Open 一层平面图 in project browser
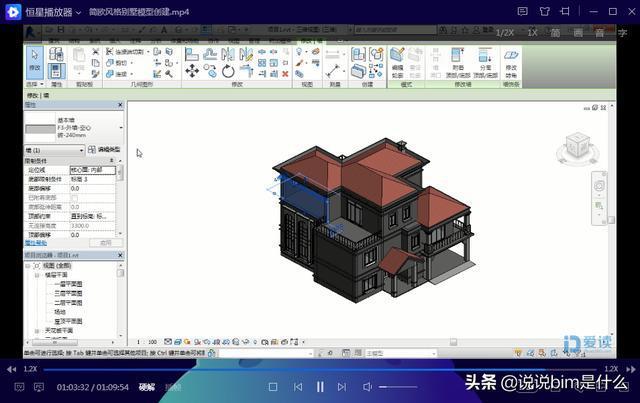 70,284
